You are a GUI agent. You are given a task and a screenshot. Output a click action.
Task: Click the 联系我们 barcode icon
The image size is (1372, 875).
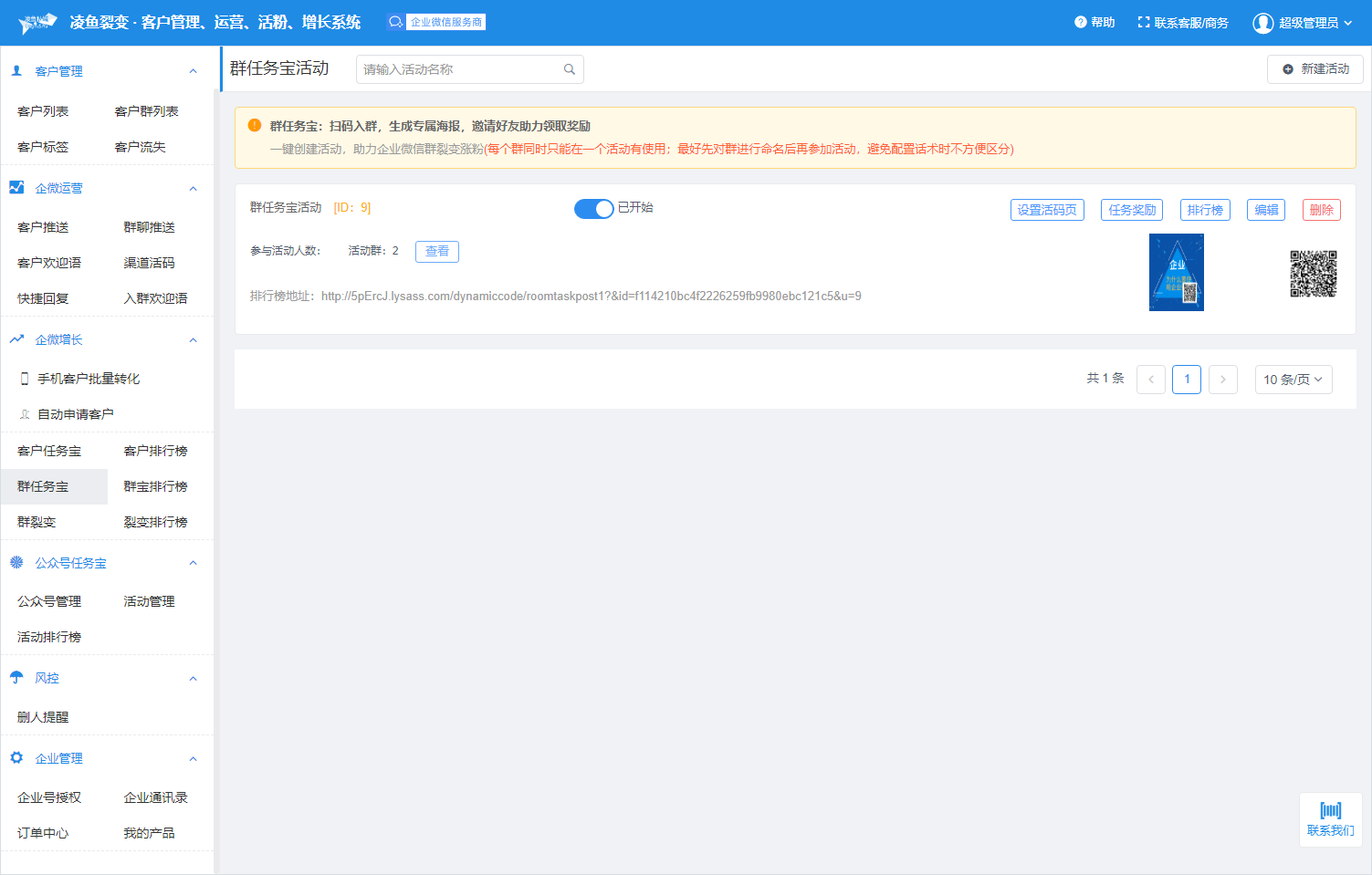coord(1330,810)
